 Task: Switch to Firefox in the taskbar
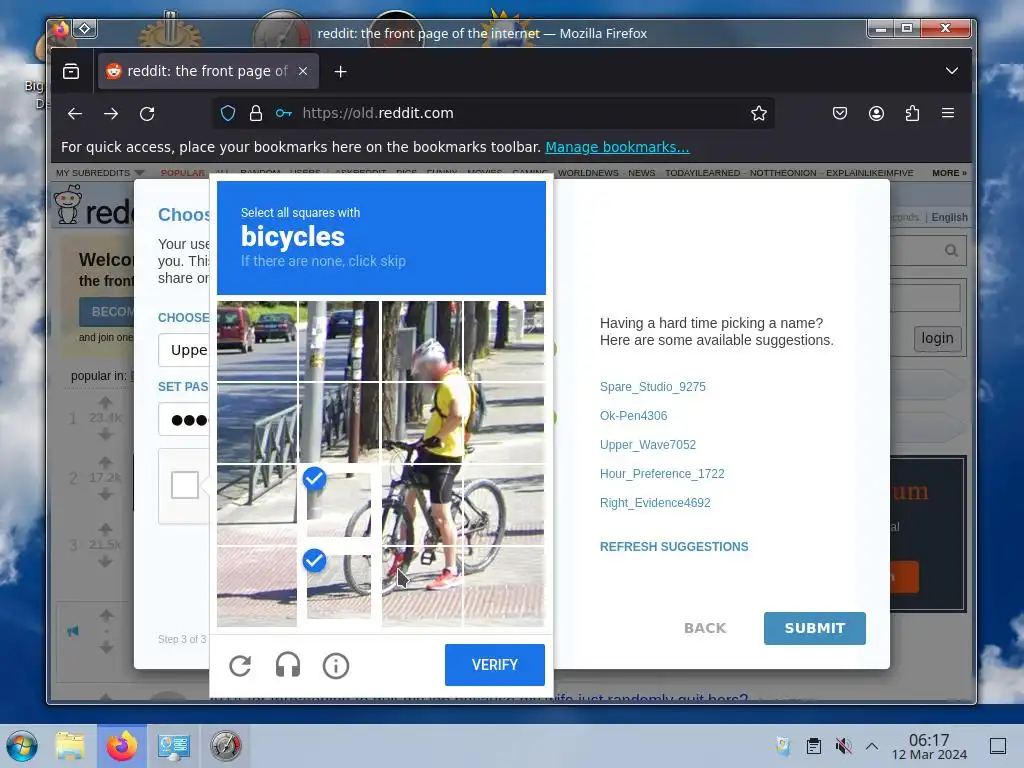point(122,746)
